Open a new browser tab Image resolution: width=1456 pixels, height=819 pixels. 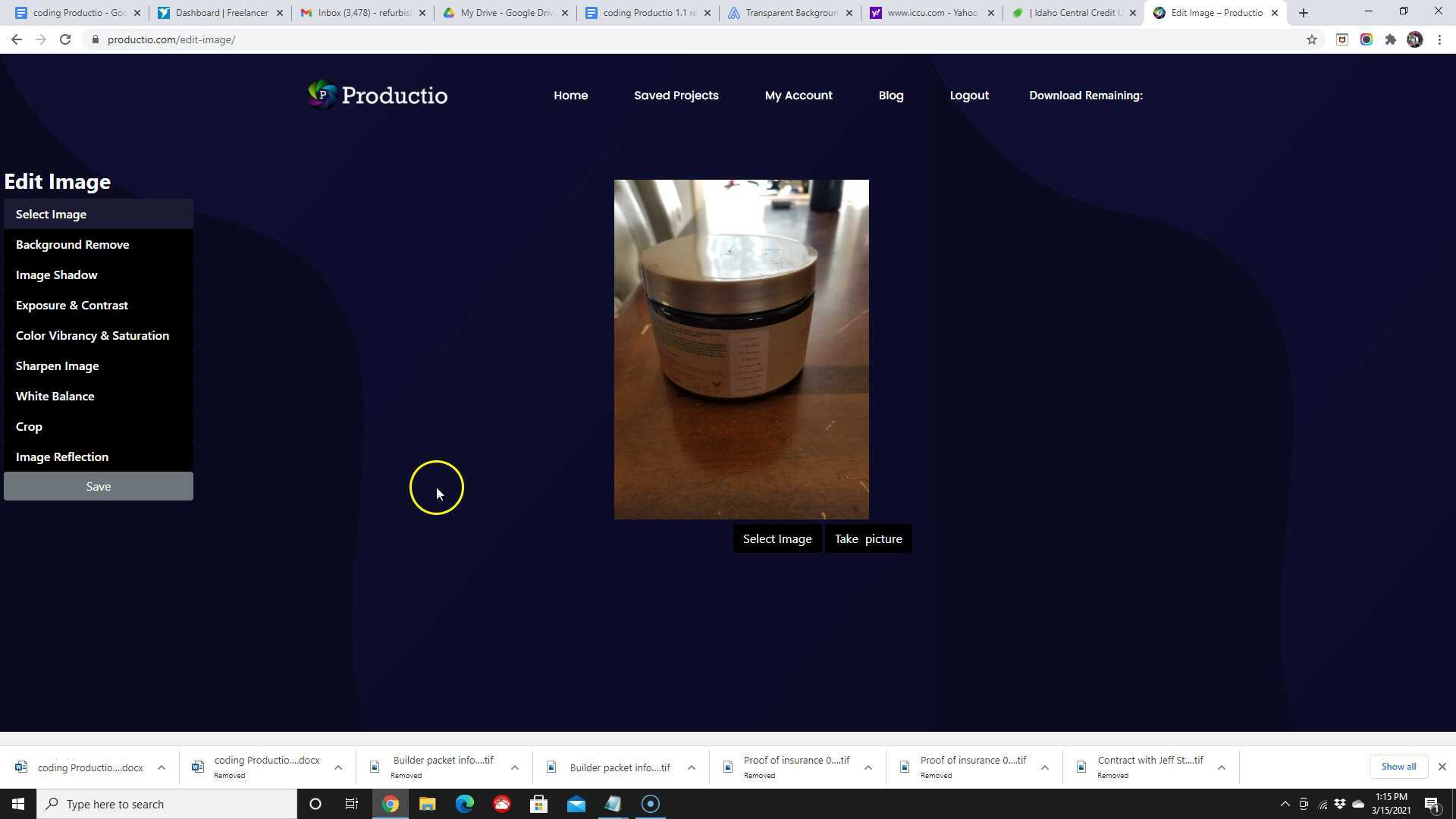(1304, 13)
